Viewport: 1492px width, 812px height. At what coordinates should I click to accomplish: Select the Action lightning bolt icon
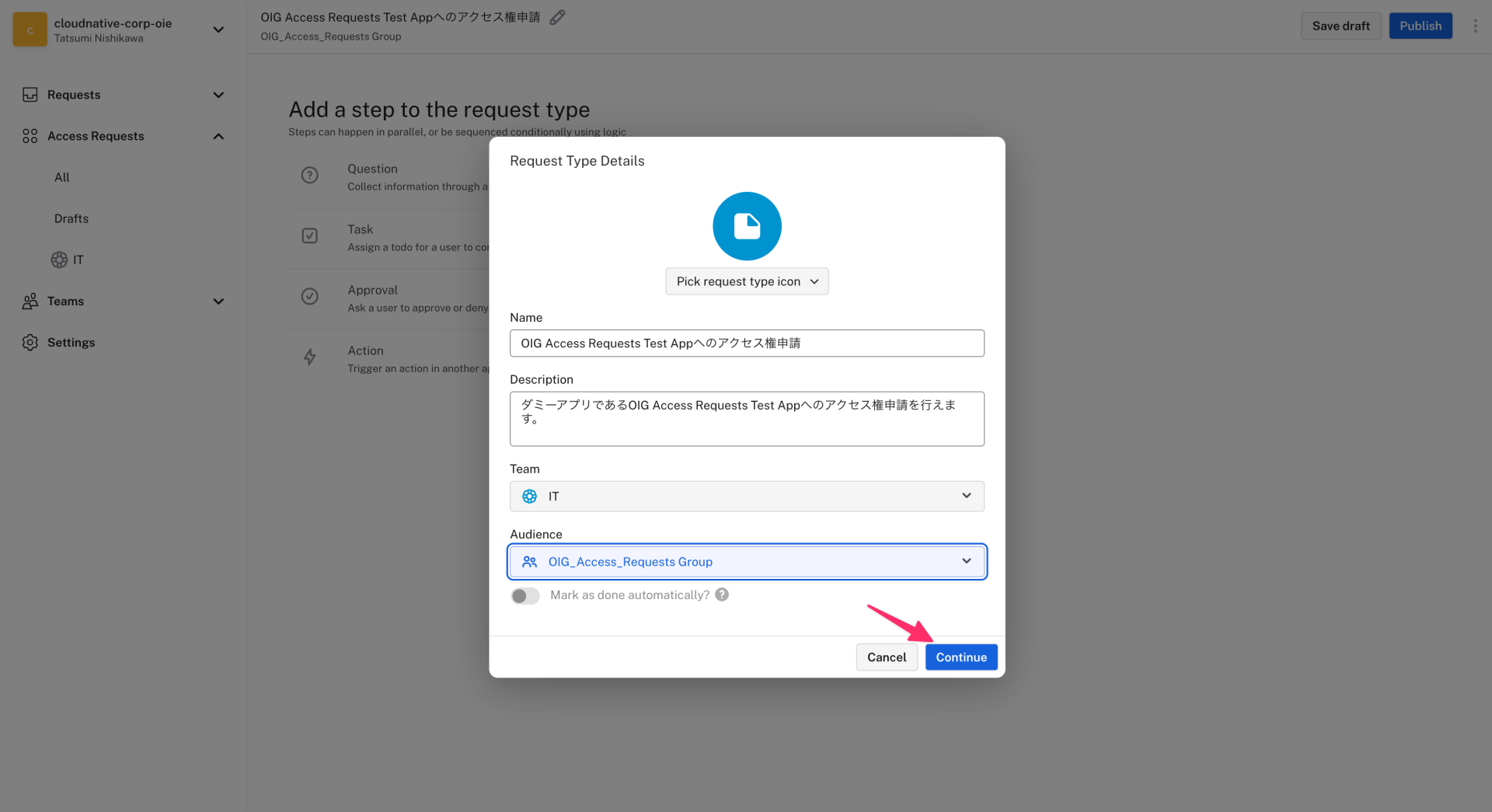(x=310, y=357)
